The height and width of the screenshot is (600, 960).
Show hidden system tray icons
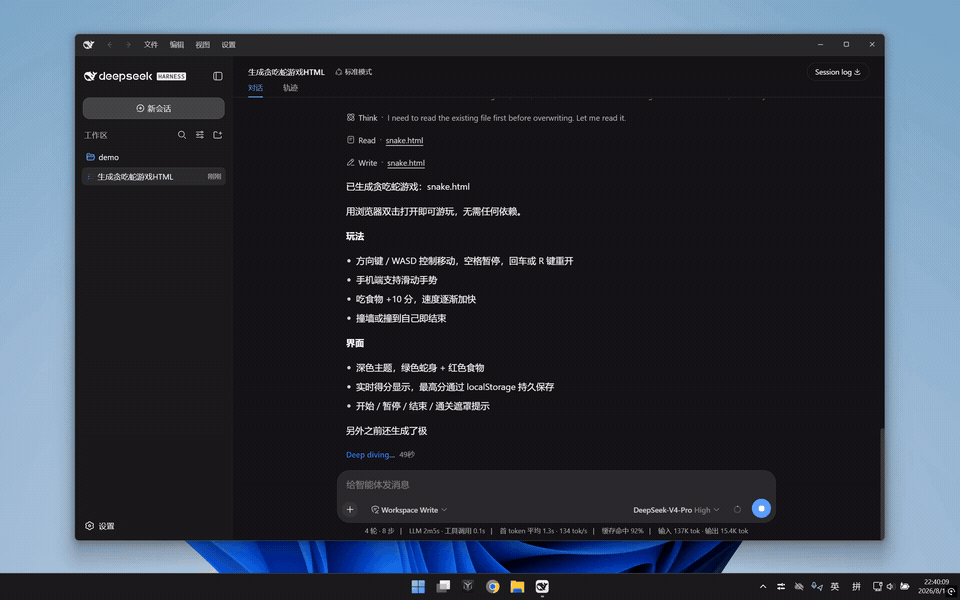coord(763,587)
